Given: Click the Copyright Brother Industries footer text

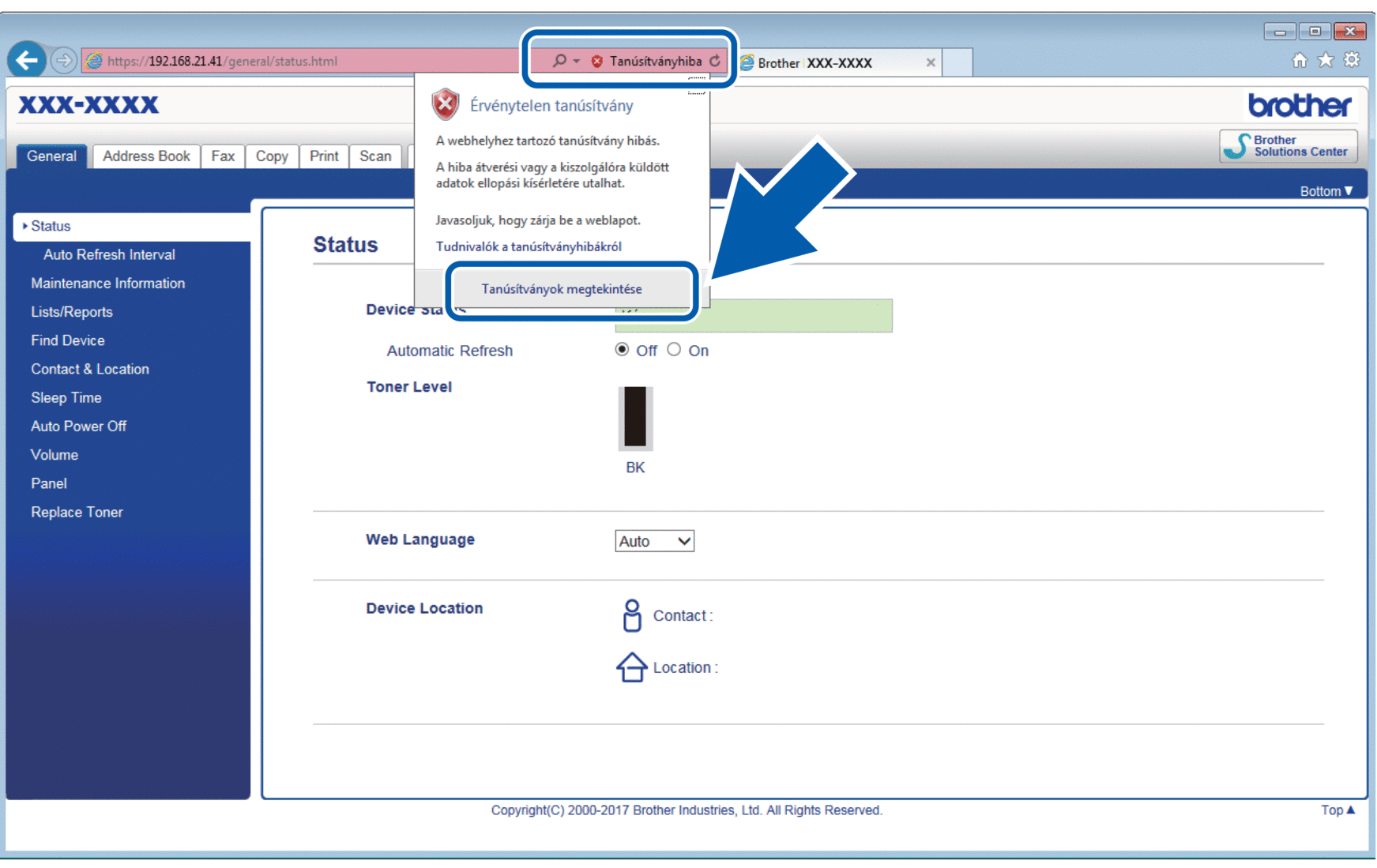Looking at the screenshot, I should 687,810.
